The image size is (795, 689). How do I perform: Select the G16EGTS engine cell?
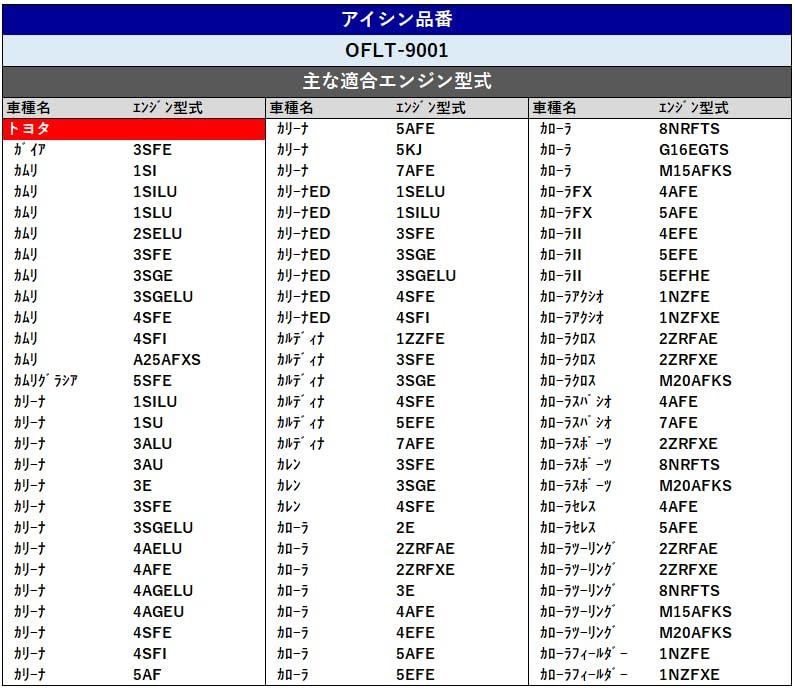(x=694, y=150)
